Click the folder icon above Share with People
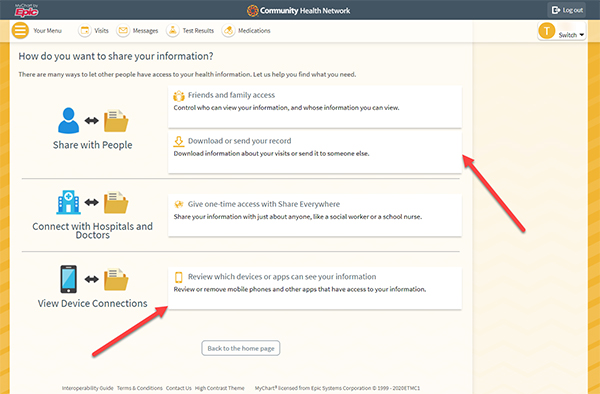Viewport: 600px width, 394px height. pos(116,121)
